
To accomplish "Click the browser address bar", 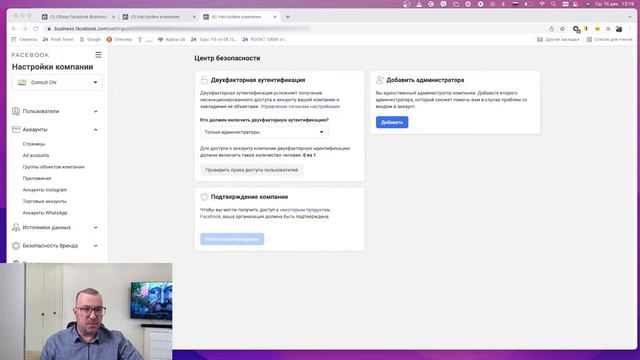I will (294, 29).
